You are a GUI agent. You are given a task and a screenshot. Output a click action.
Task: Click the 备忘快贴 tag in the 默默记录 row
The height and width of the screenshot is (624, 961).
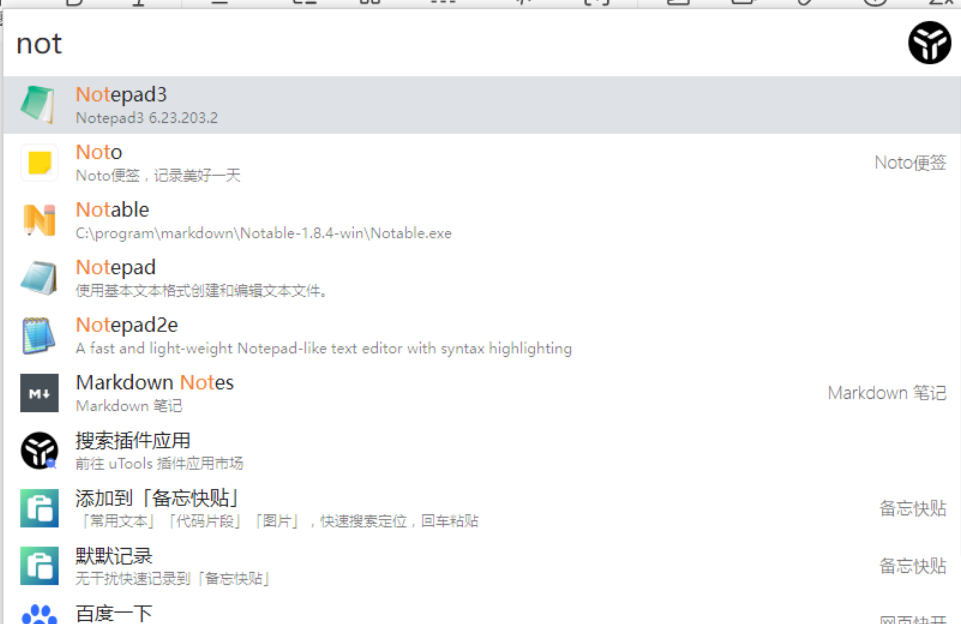click(913, 566)
